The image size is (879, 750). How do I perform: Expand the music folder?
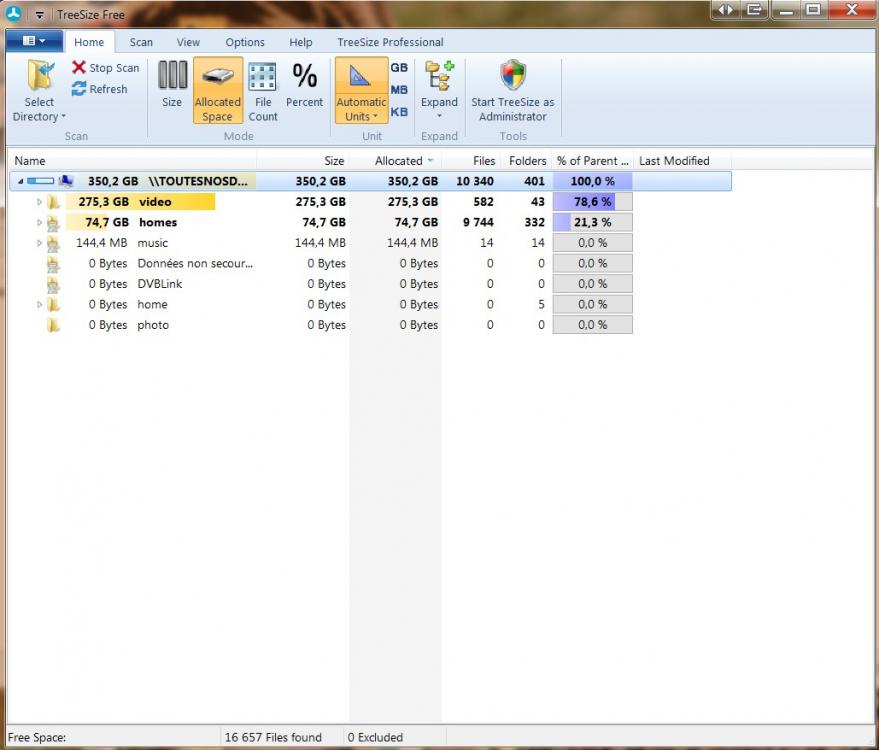(x=39, y=243)
